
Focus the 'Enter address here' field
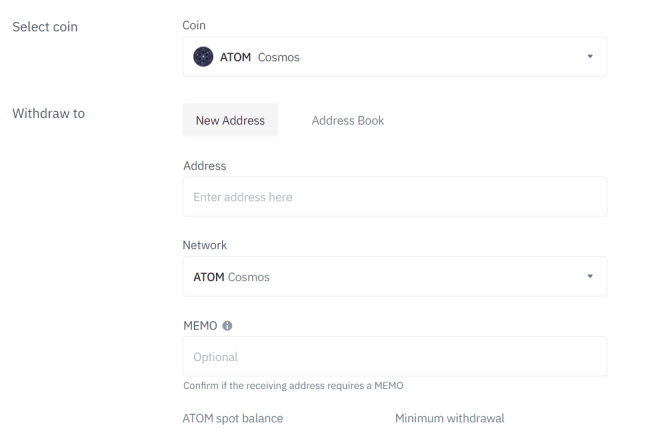click(x=394, y=197)
